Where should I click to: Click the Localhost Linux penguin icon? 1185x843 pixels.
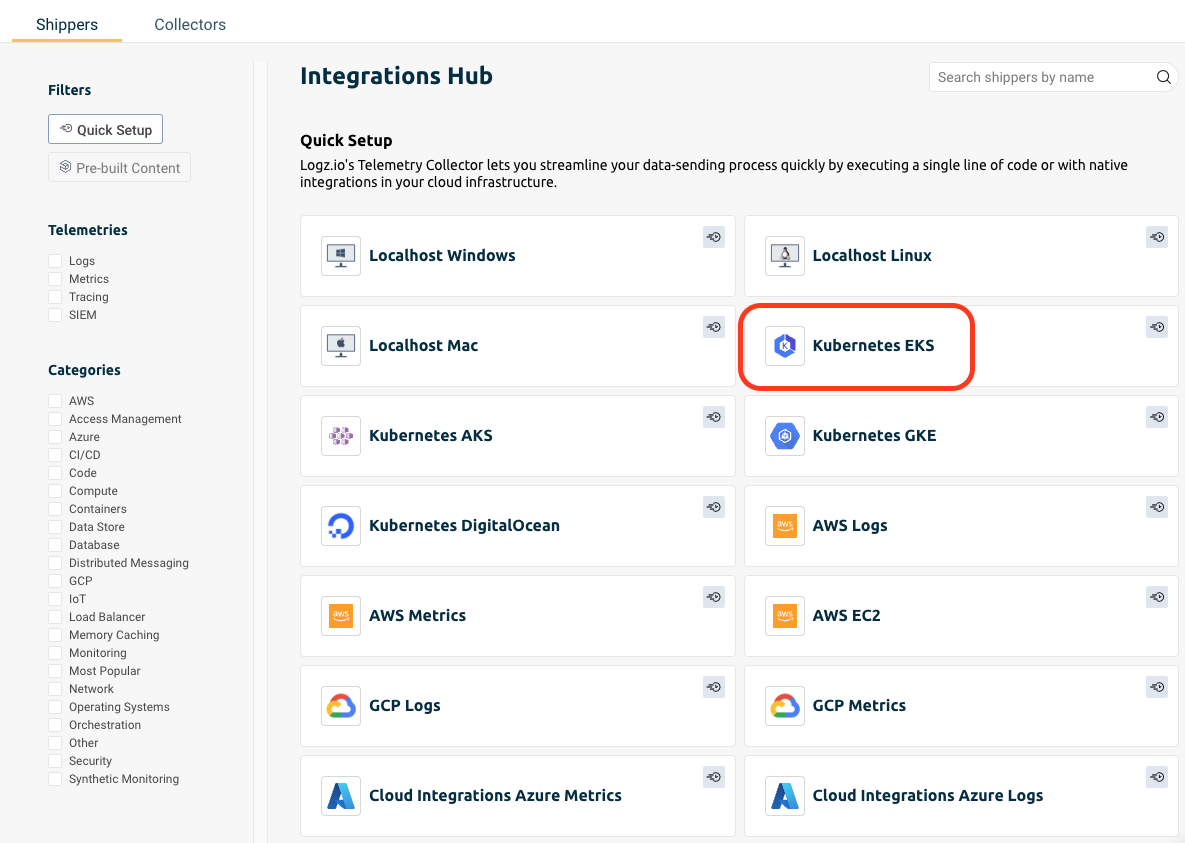pos(784,256)
